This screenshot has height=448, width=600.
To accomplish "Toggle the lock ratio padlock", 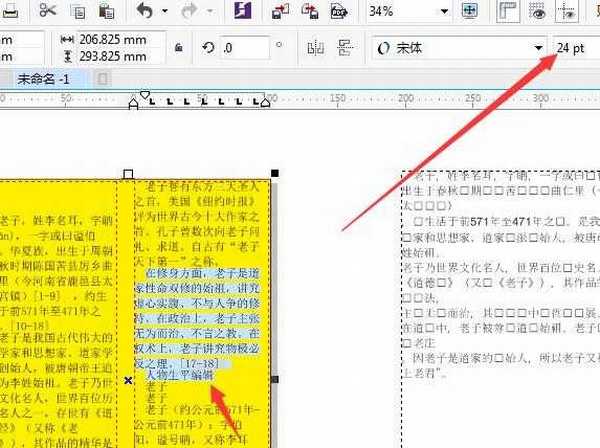I will (x=178, y=47).
